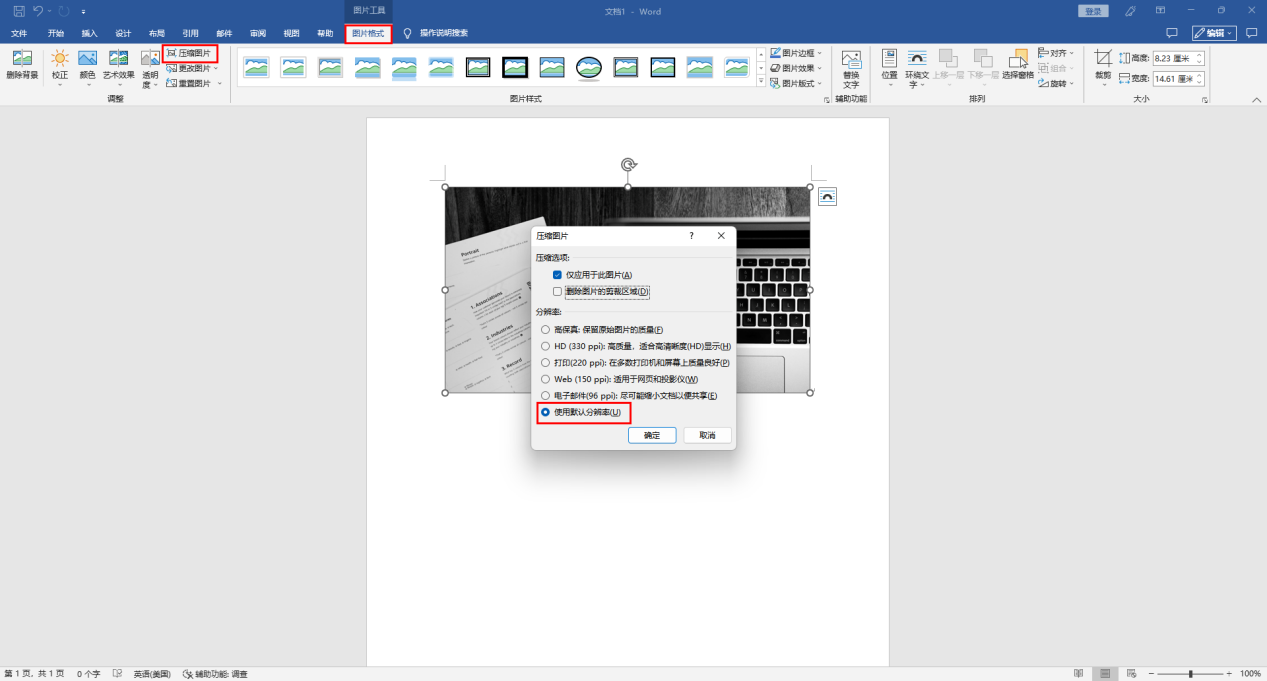Click the lightbulb Tell Me search icon

pyautogui.click(x=407, y=33)
